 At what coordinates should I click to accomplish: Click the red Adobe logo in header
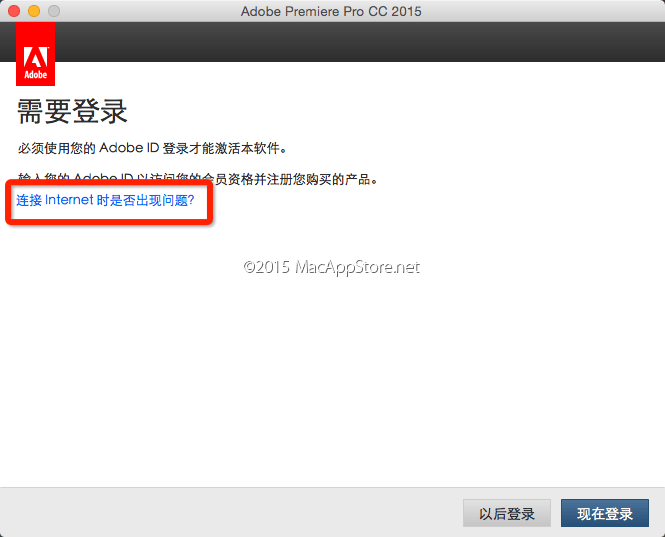tap(36, 54)
